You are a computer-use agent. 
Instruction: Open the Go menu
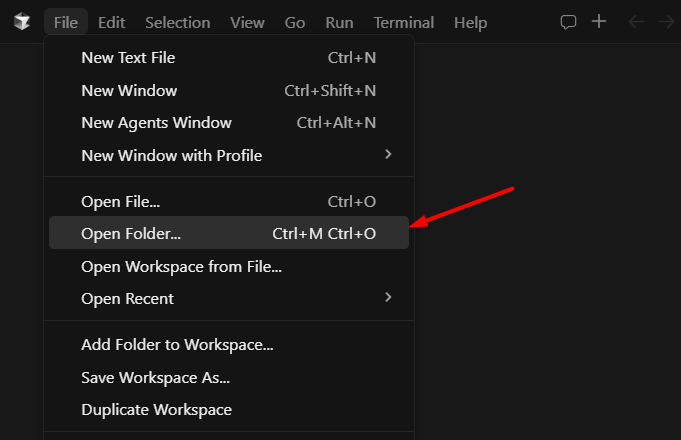tap(294, 22)
